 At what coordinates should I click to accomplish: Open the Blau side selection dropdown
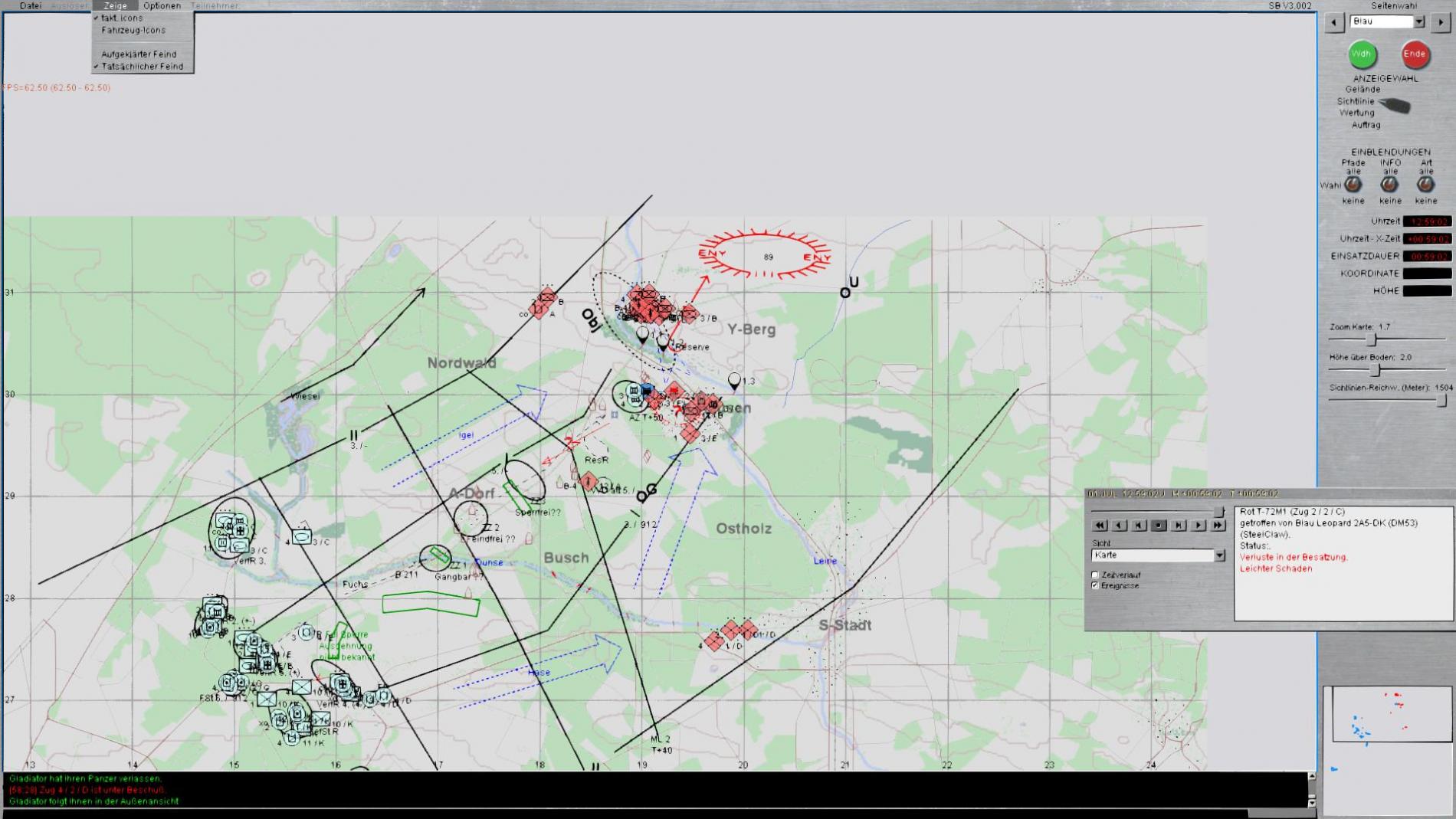click(x=1419, y=22)
